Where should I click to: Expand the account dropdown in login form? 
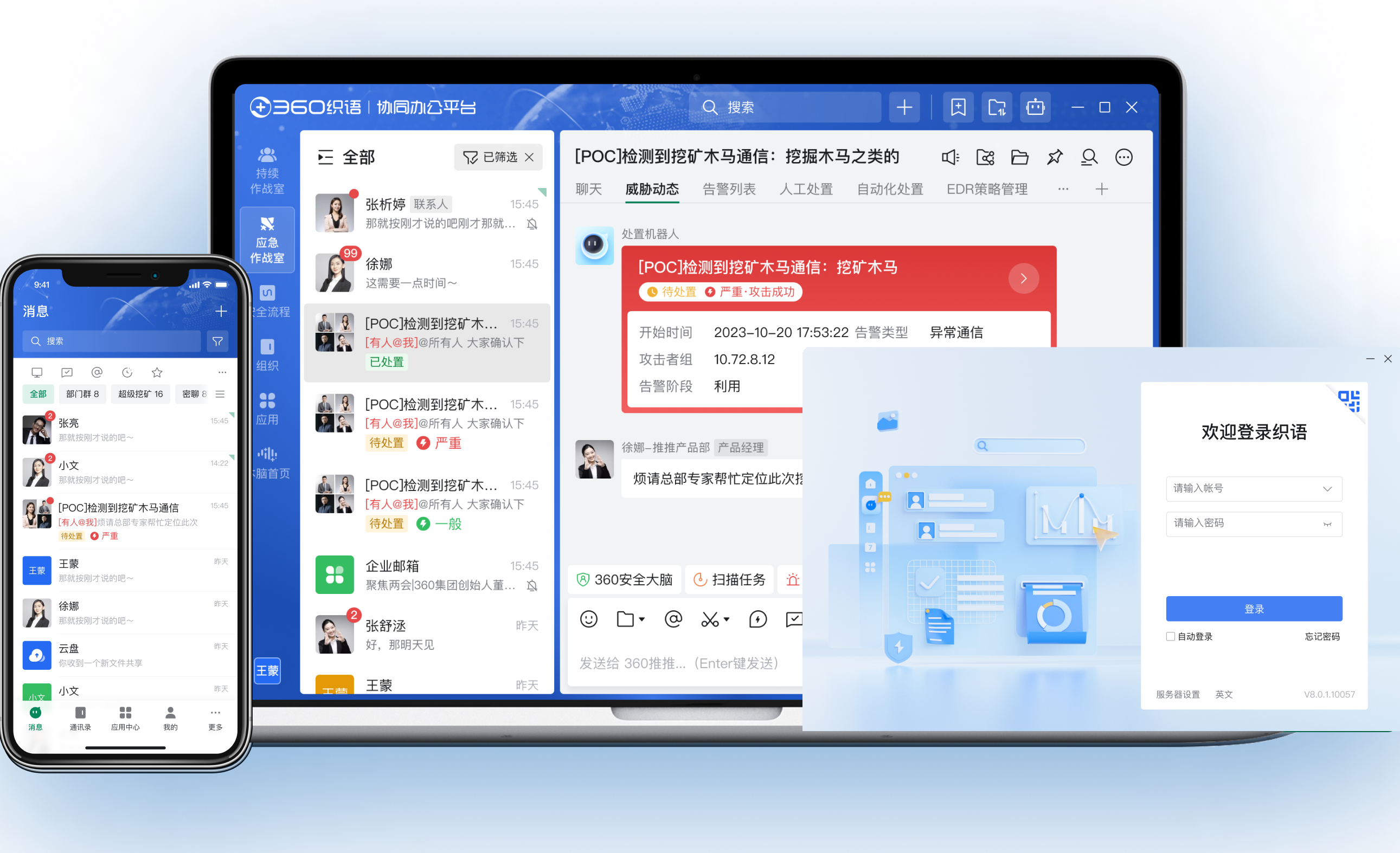[1327, 489]
